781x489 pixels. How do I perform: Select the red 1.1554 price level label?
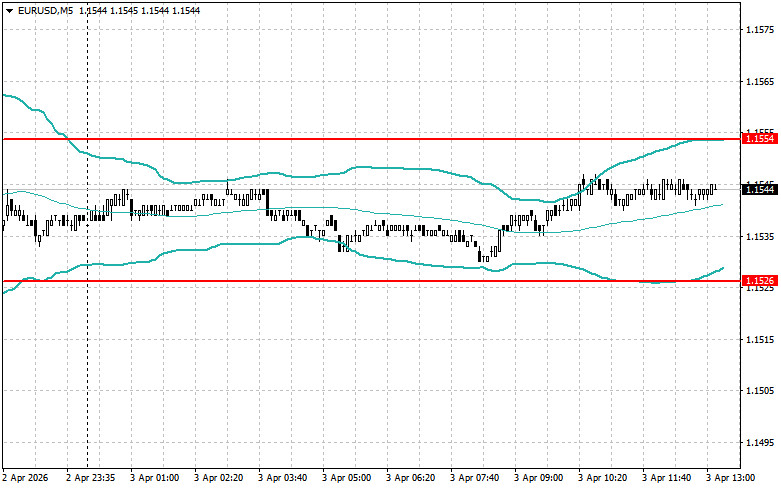[x=760, y=139]
